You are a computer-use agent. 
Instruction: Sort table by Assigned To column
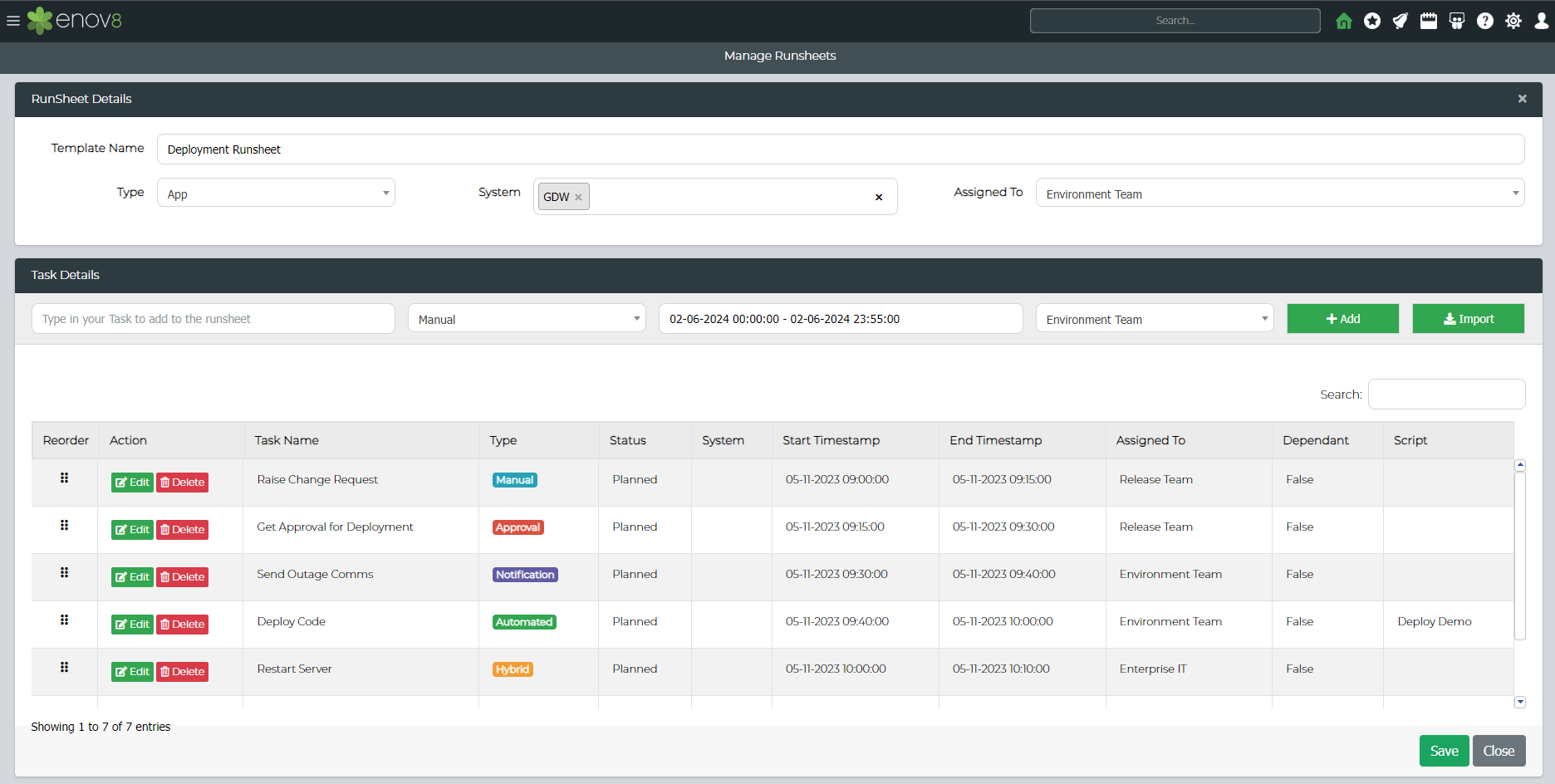pyautogui.click(x=1189, y=440)
